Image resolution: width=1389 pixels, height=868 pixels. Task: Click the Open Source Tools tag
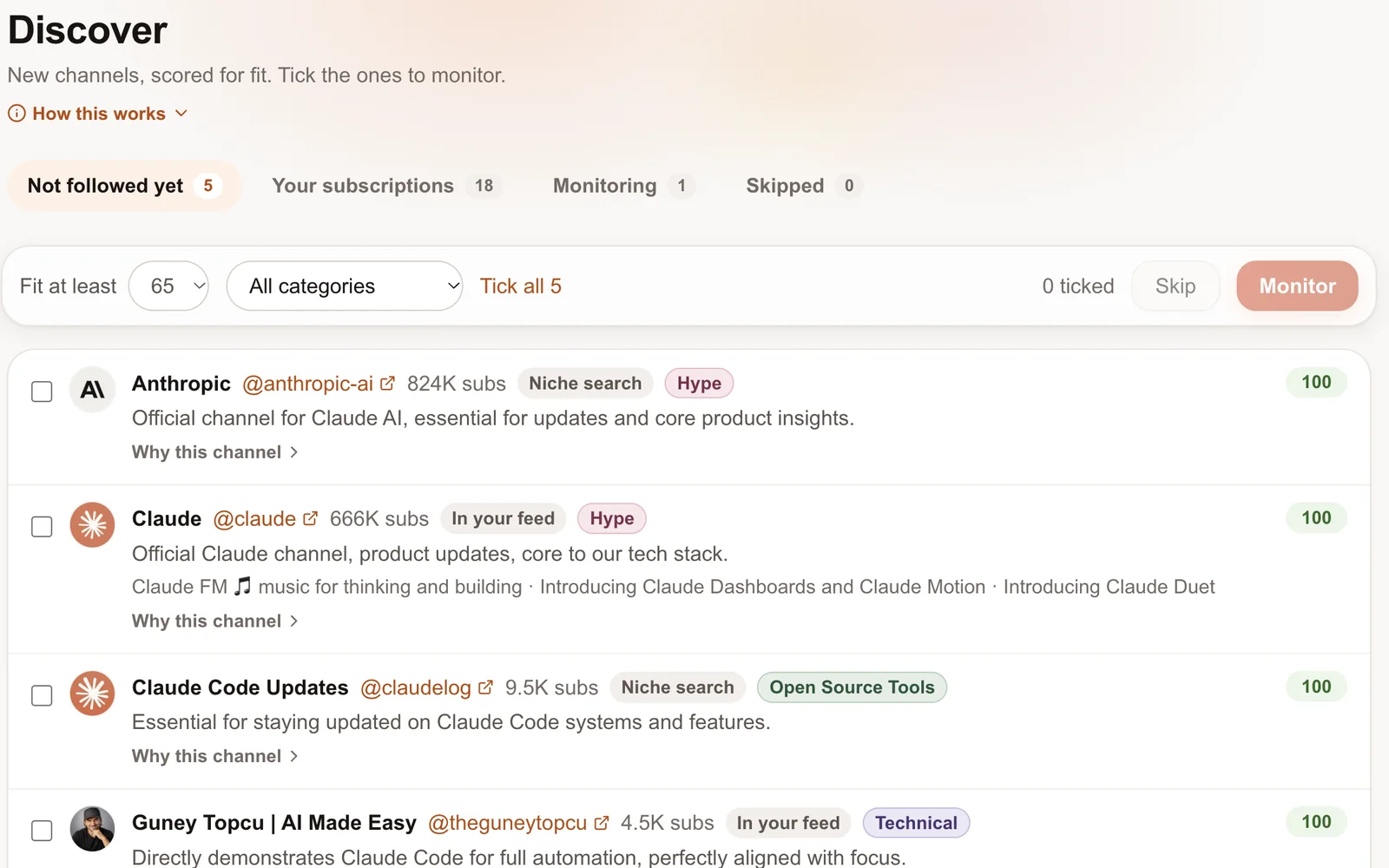pos(852,687)
